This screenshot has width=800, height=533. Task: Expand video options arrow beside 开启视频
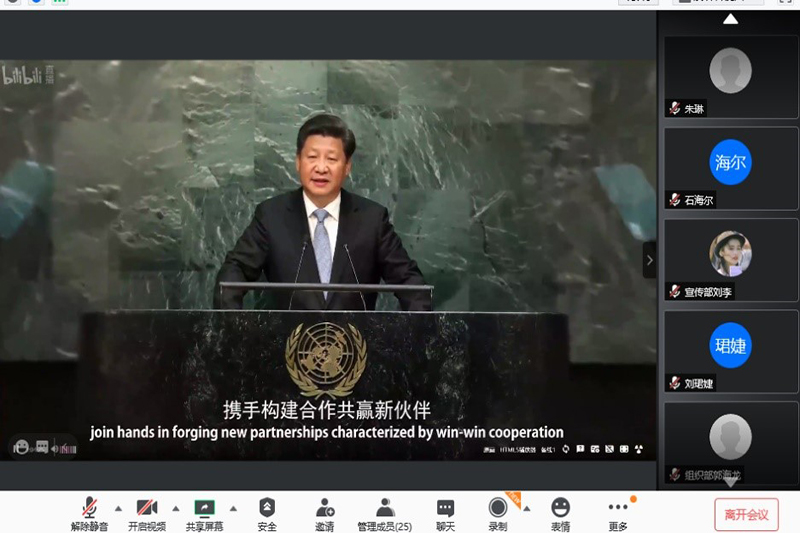click(176, 509)
